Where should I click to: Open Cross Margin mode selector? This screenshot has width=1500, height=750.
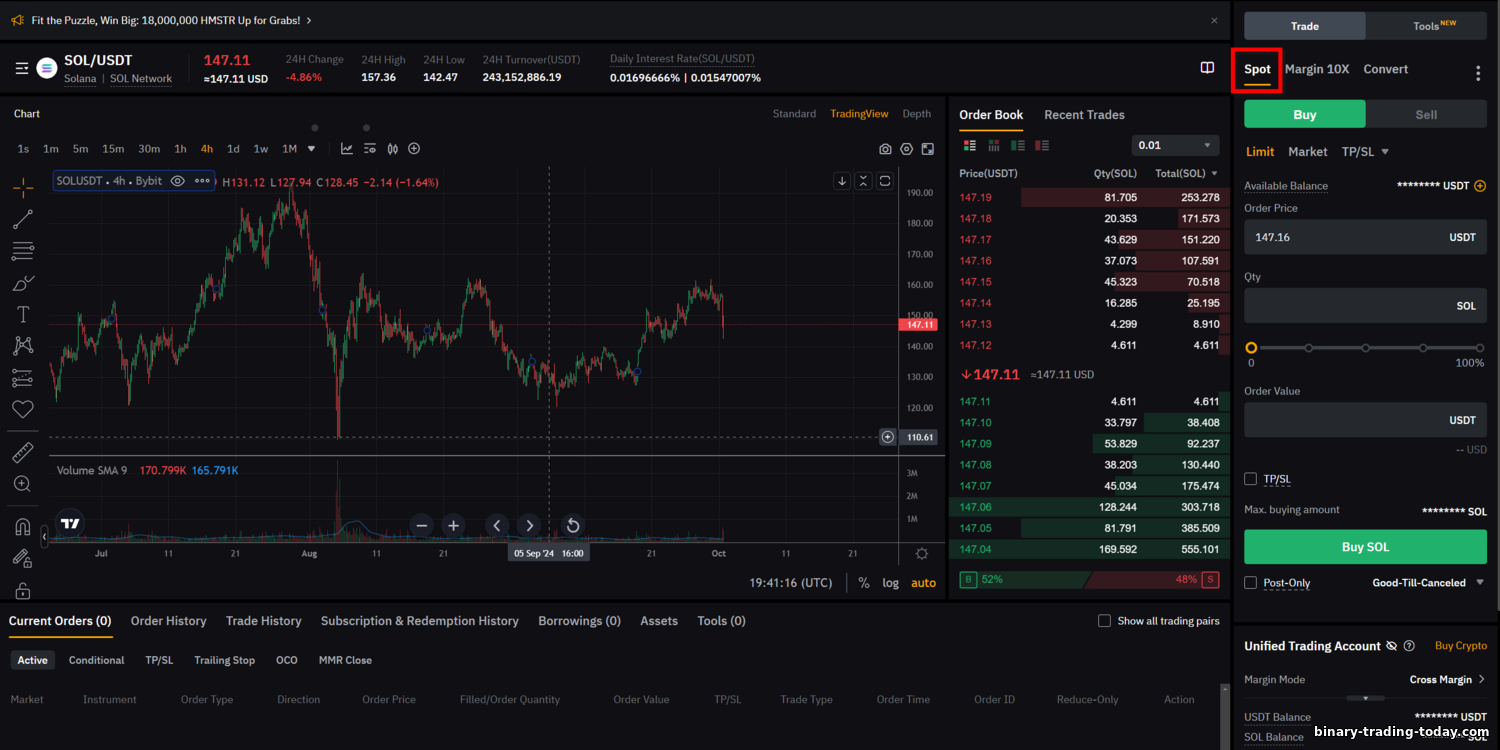click(1447, 680)
